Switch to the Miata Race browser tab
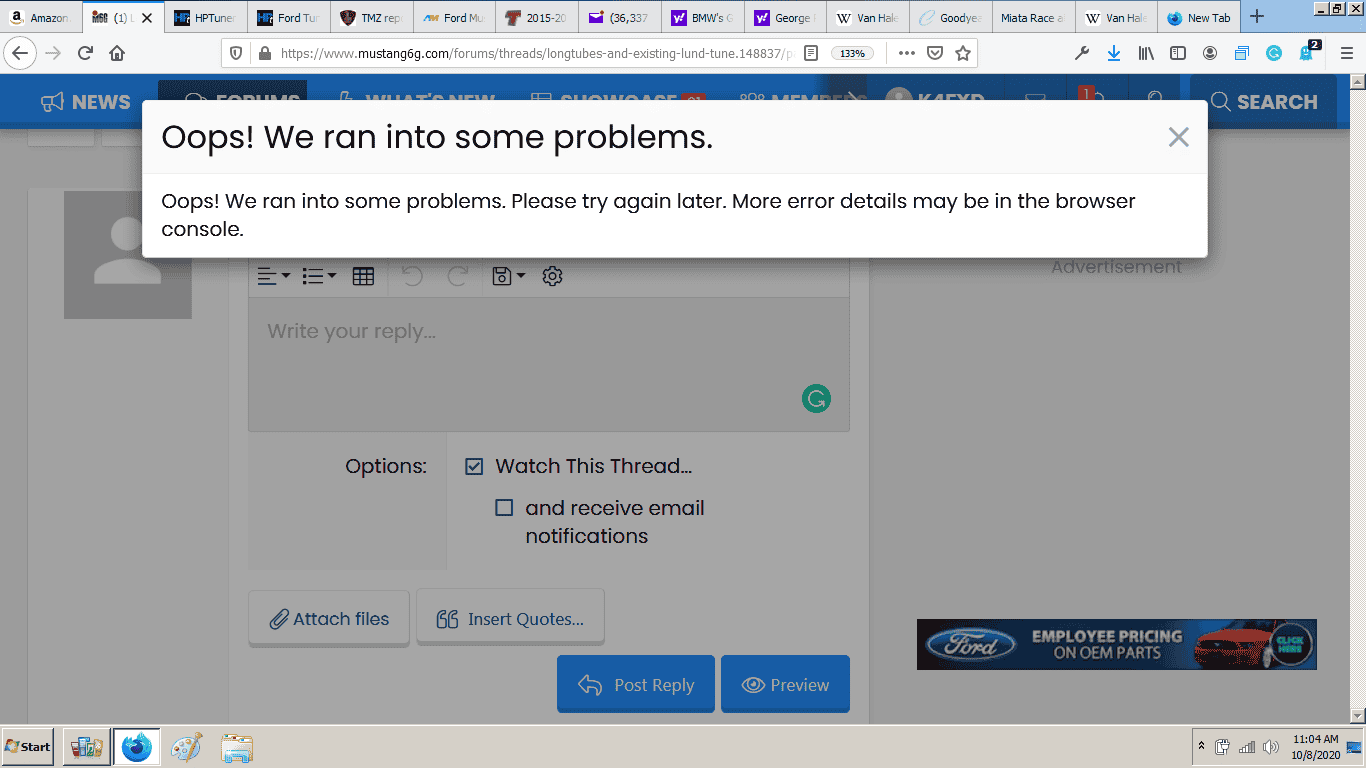The image size is (1366, 768). (x=1035, y=18)
